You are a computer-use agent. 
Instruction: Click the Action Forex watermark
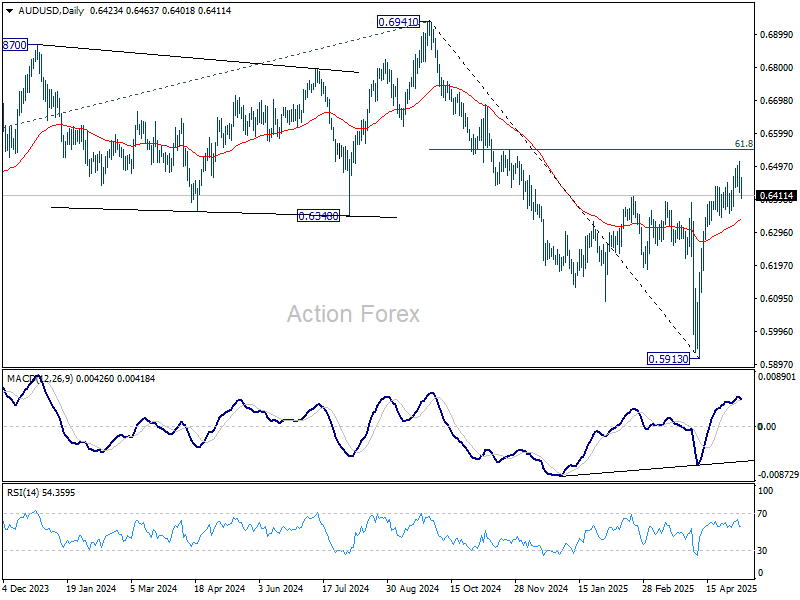pos(353,314)
